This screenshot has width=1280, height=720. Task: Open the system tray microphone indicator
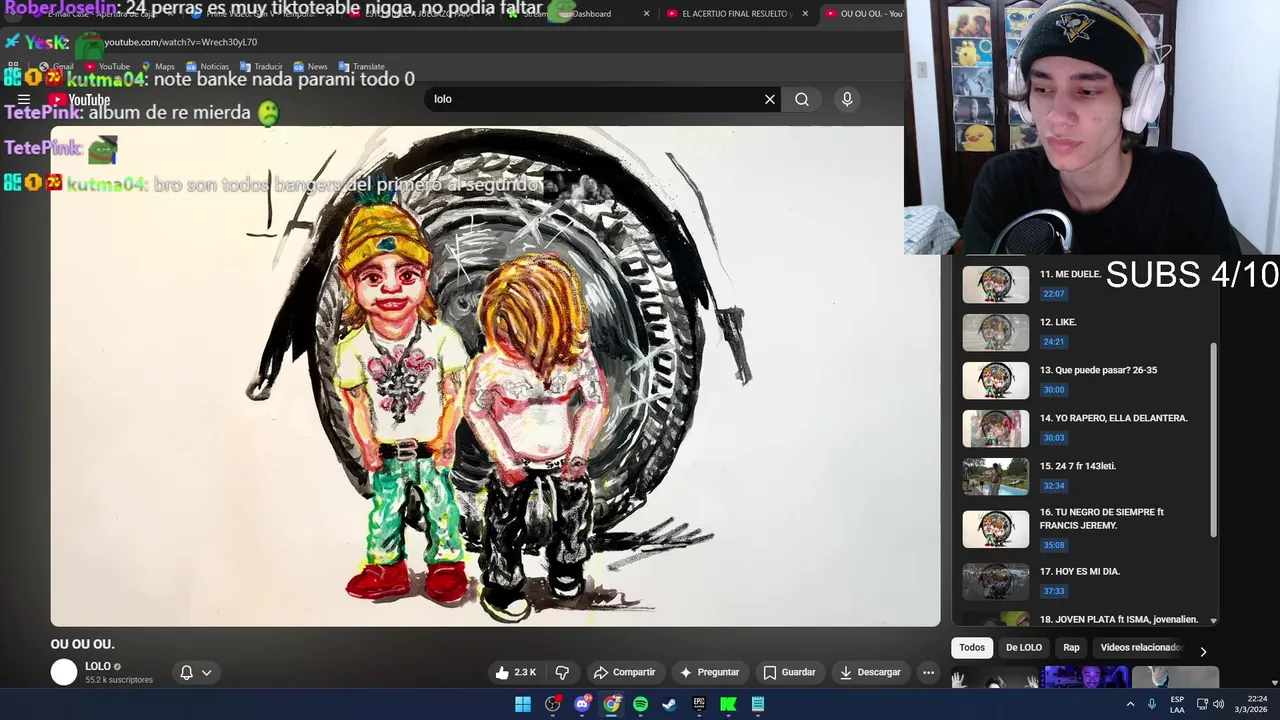(1152, 704)
